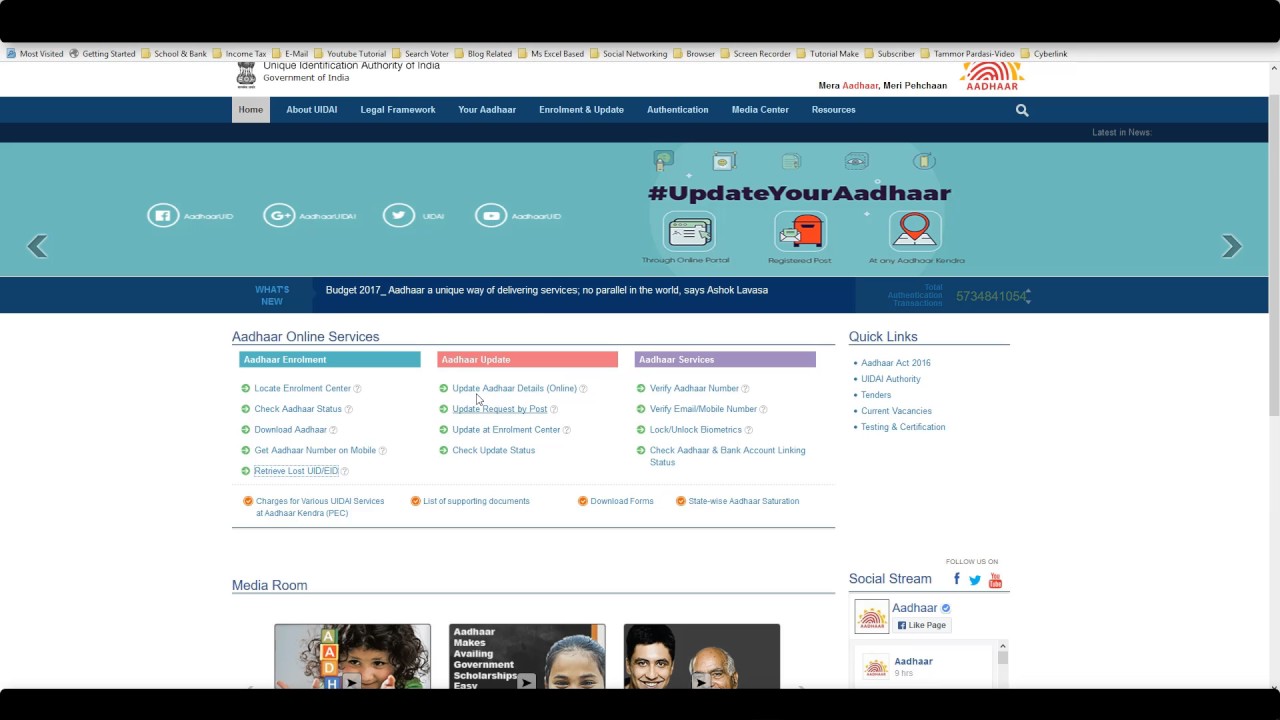Screen dimensions: 1280x720
Task: Open Authentication menu
Action: 678,110
